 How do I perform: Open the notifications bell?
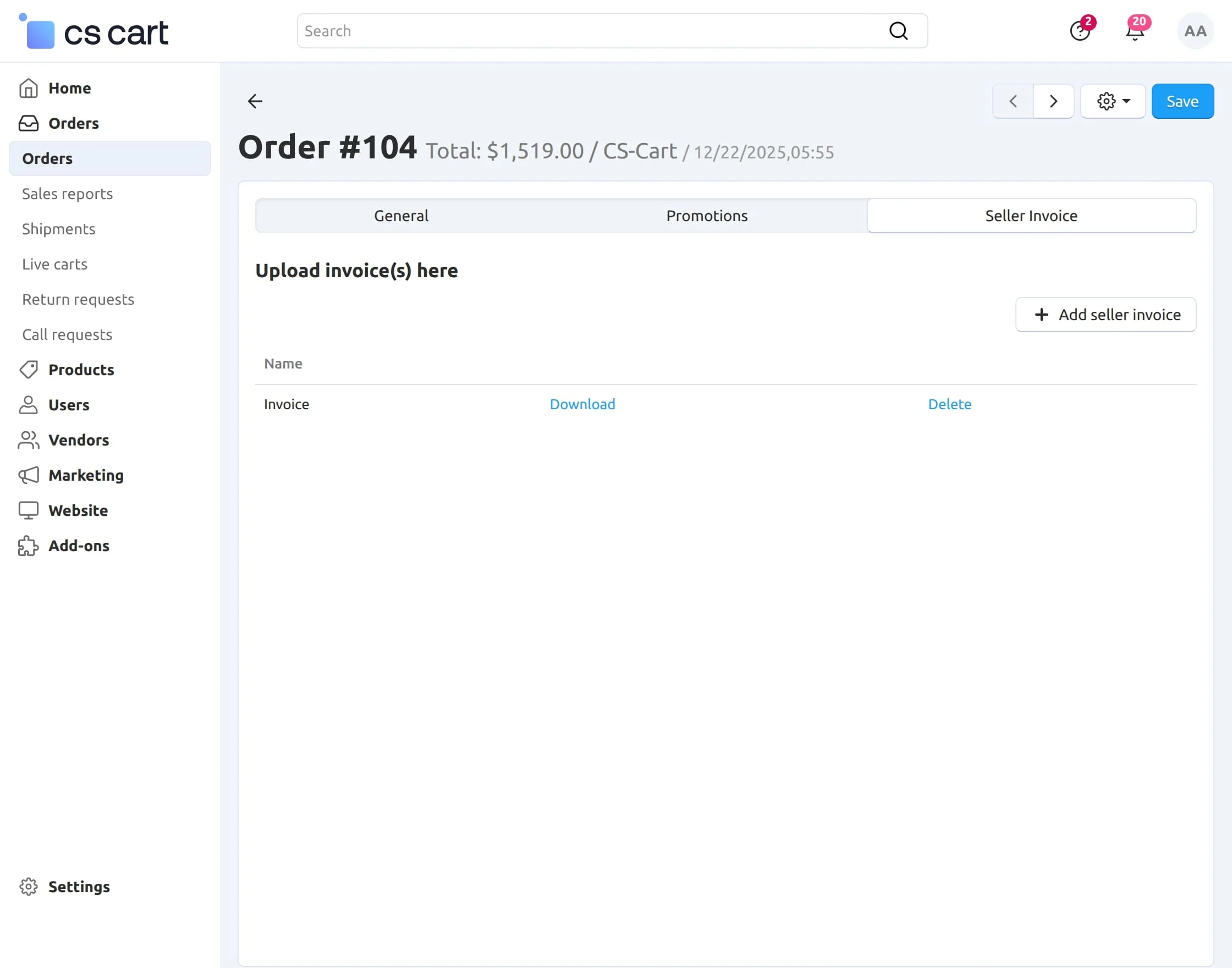[1135, 32]
